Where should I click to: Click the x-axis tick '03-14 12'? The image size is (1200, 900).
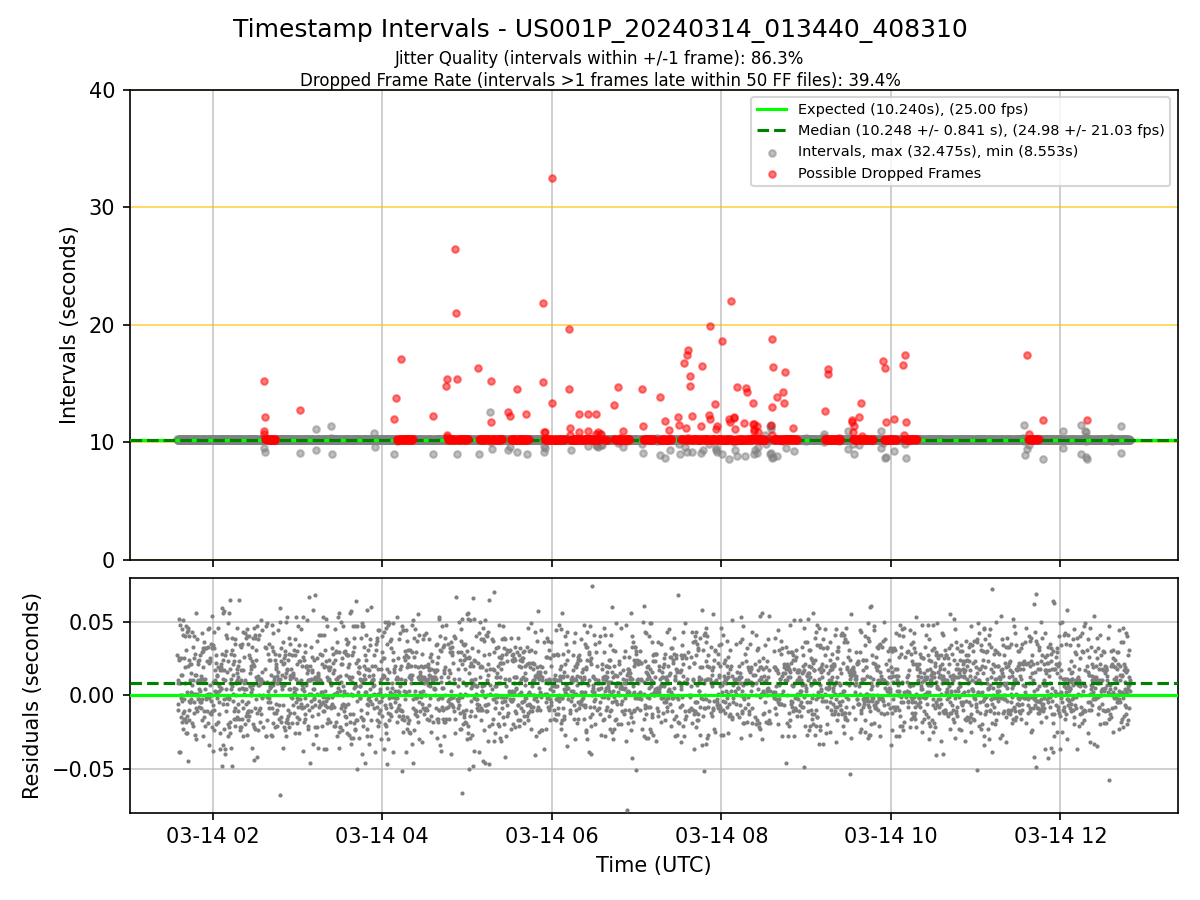(1060, 835)
